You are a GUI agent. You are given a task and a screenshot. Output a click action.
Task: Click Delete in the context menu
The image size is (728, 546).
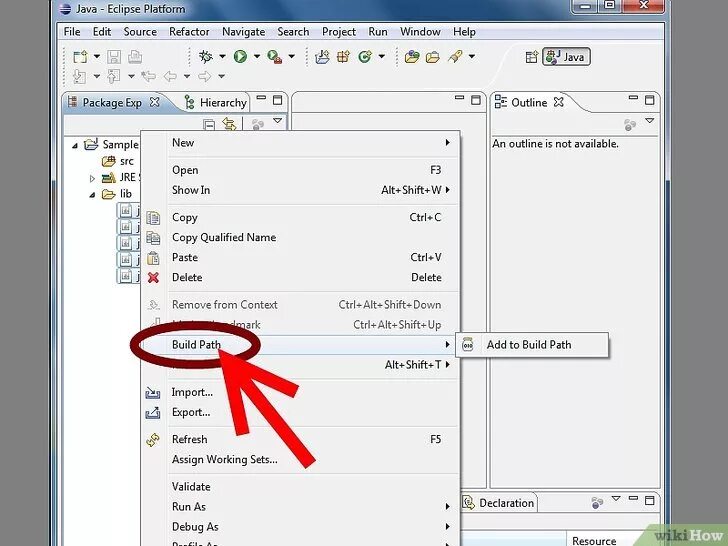[301, 277]
